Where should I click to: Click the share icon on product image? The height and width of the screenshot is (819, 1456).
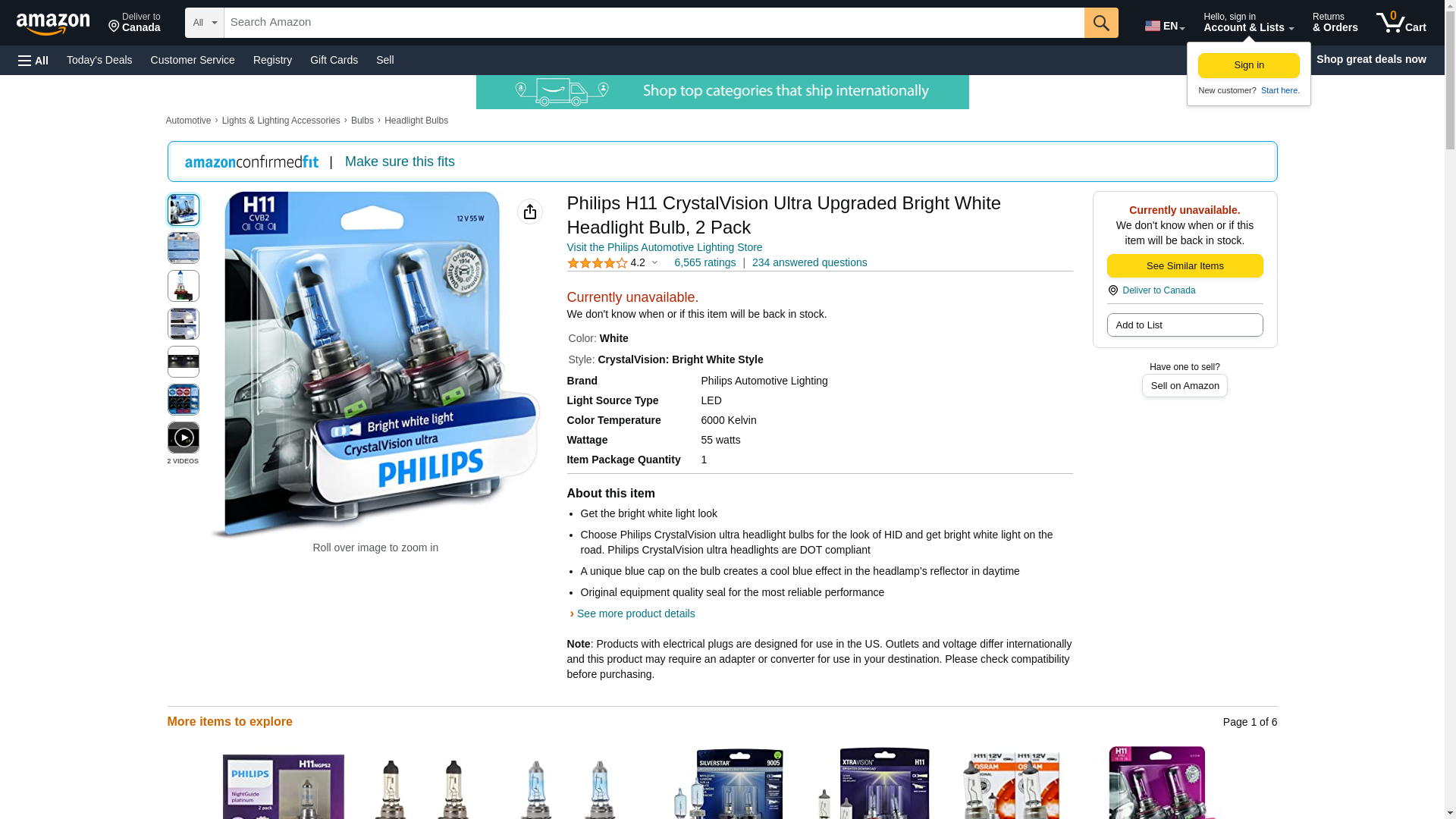[x=529, y=212]
